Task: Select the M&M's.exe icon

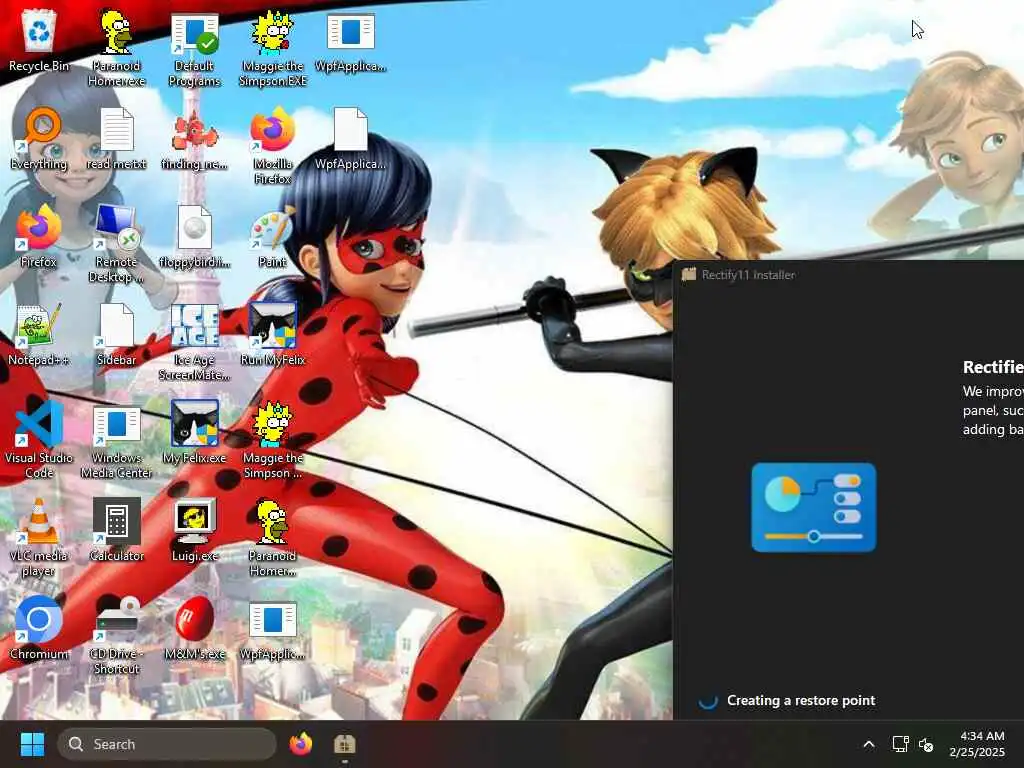Action: 194,628
